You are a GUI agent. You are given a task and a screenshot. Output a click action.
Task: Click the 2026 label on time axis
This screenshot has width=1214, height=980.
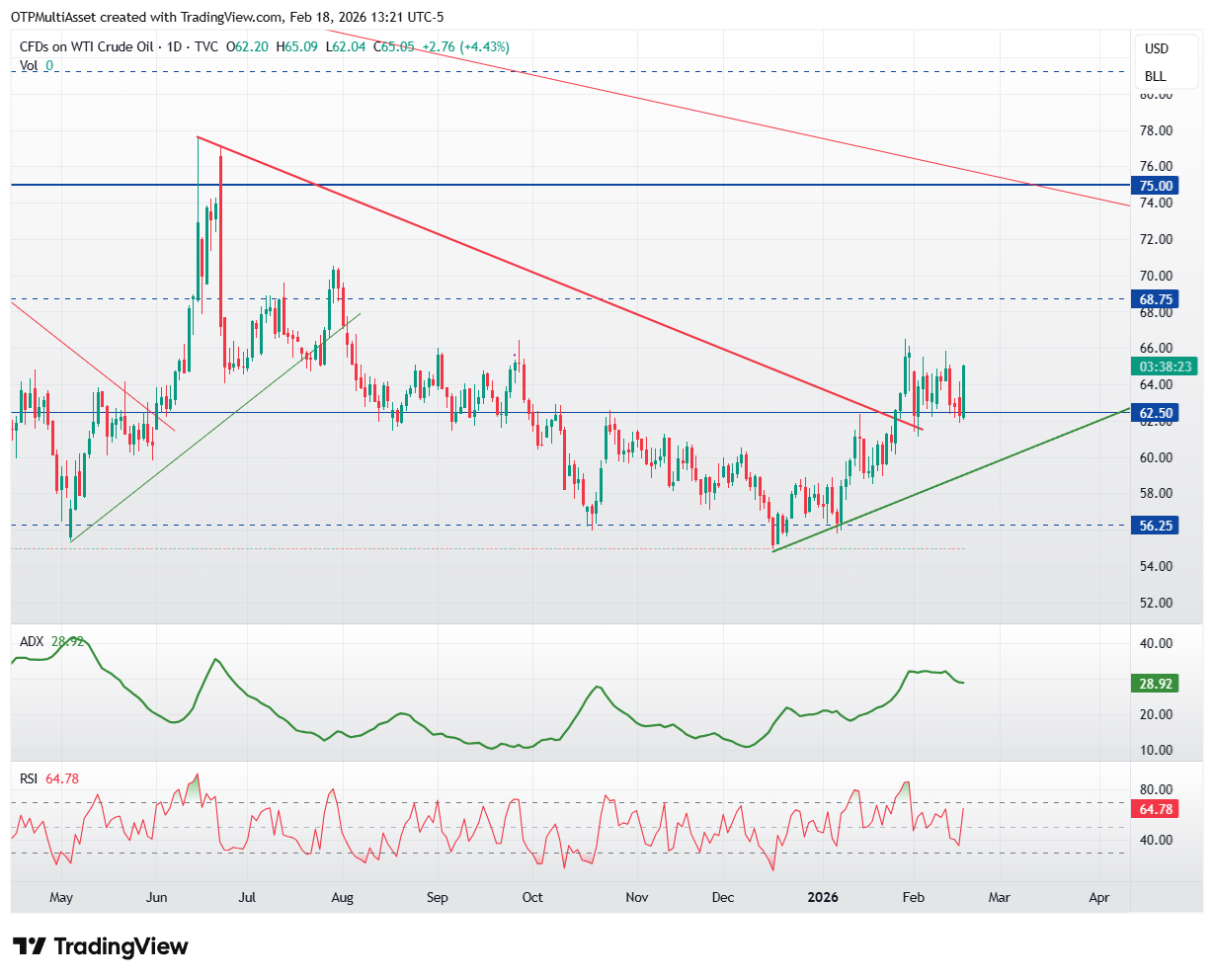click(x=823, y=898)
